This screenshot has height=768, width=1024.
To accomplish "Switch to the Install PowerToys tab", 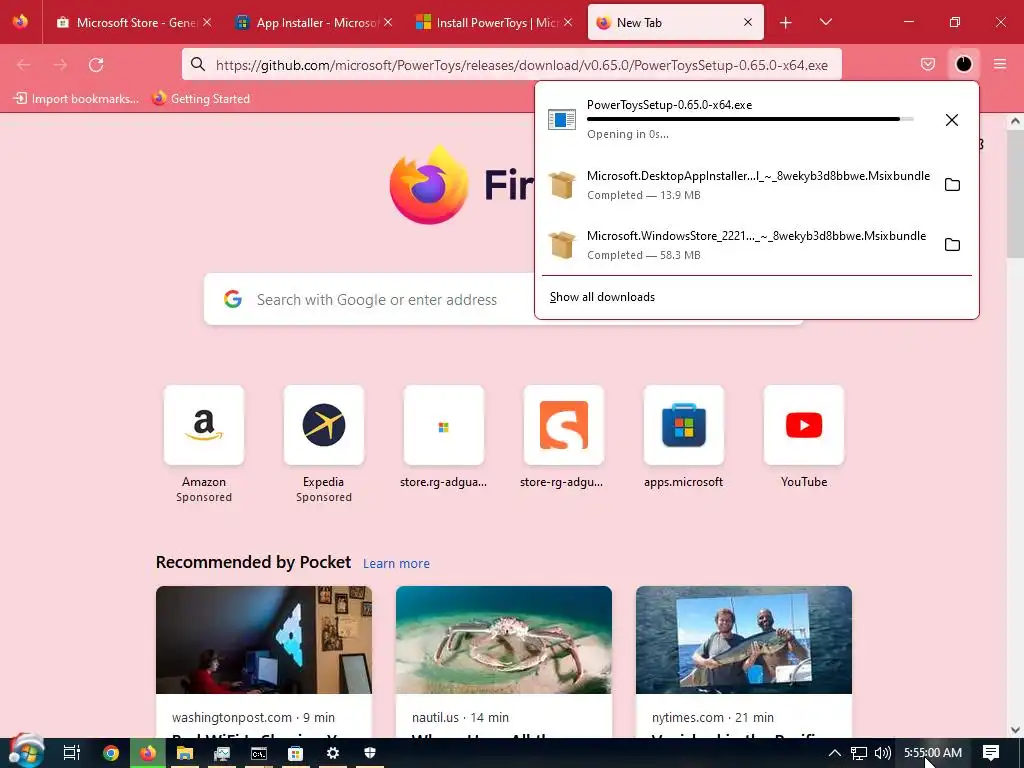I will [x=494, y=22].
